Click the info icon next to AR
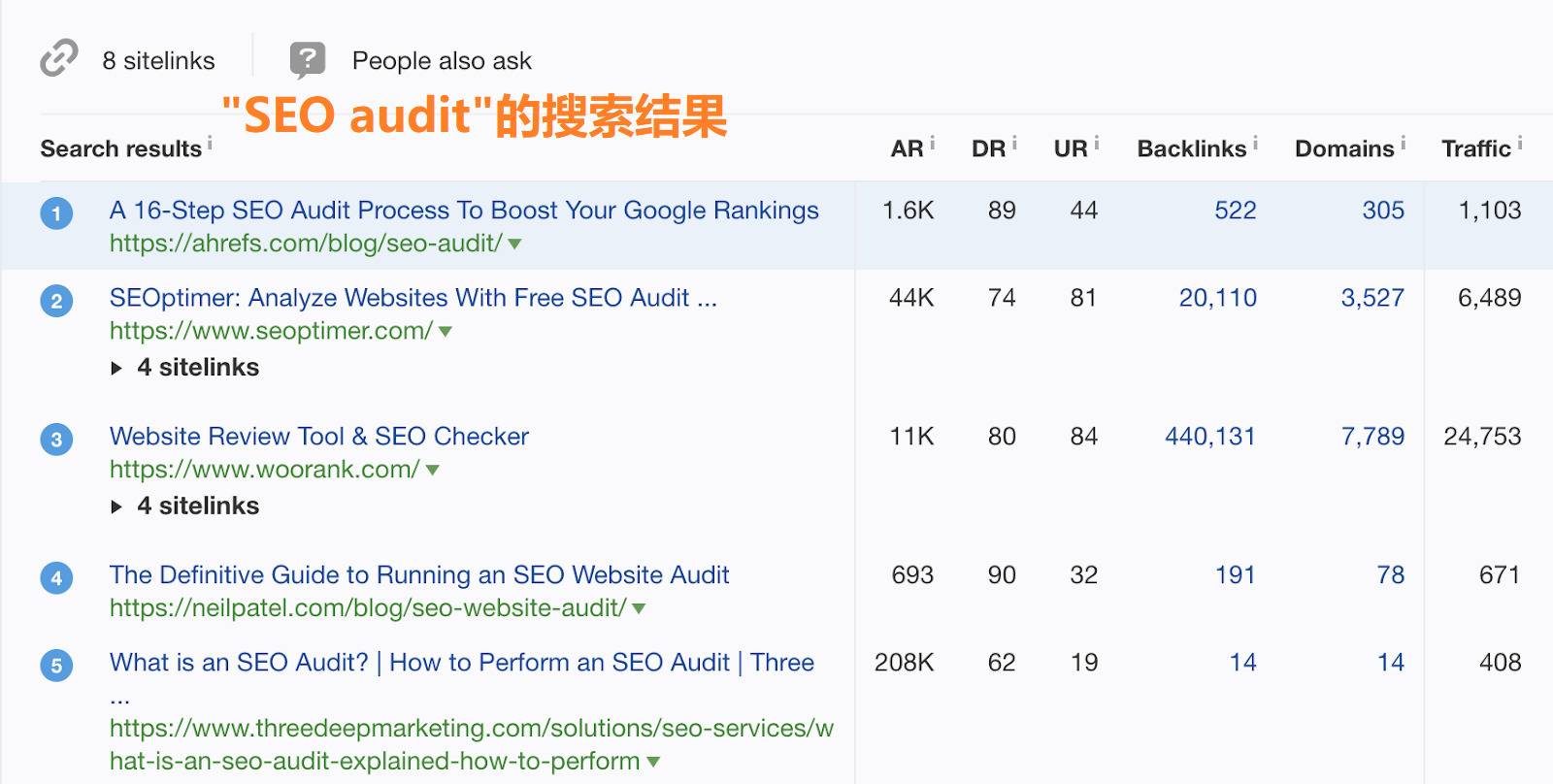 [932, 144]
